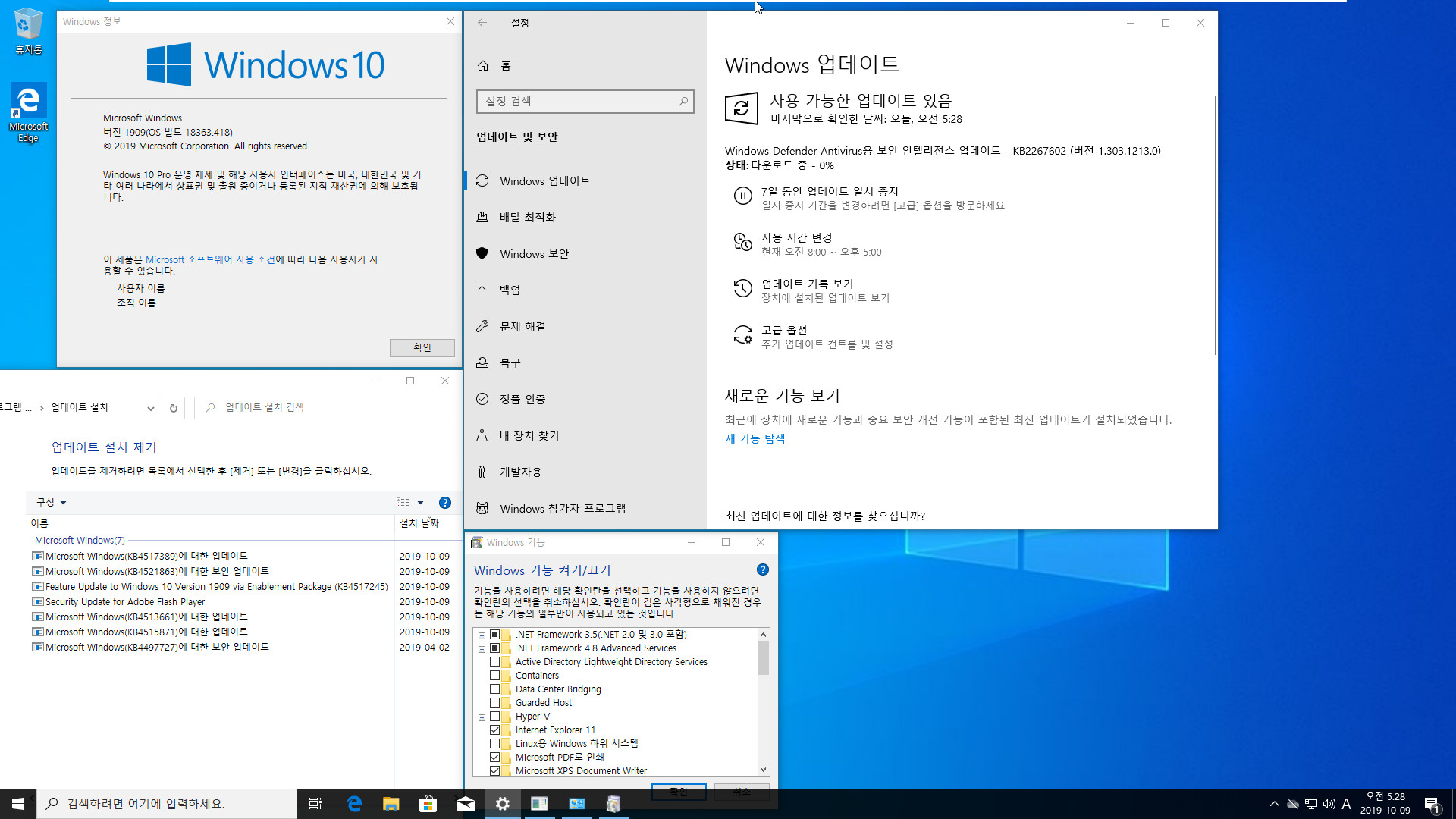Enable the Hyper-V checkbox

click(x=494, y=717)
